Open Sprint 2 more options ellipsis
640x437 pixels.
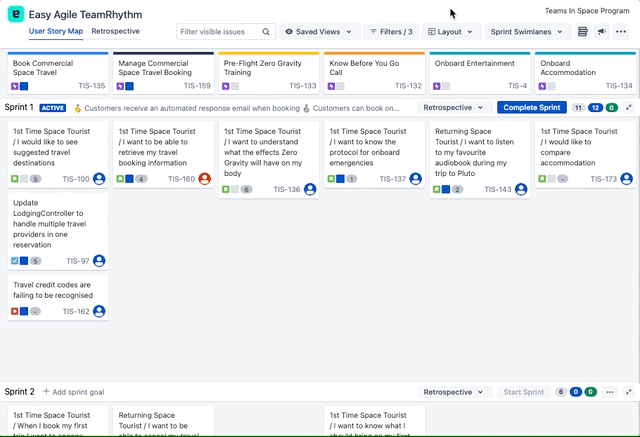point(610,392)
